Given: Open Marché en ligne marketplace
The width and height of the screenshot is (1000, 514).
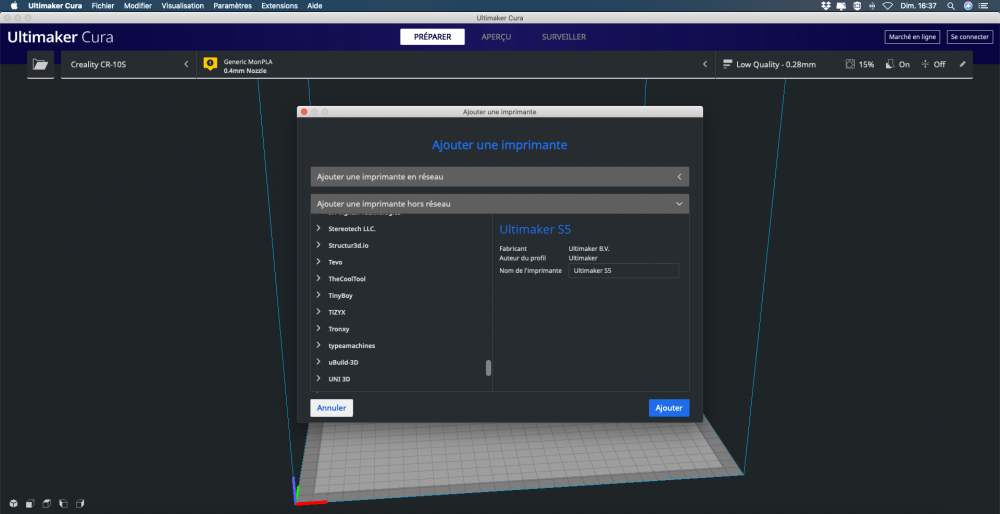Looking at the screenshot, I should pyautogui.click(x=912, y=37).
